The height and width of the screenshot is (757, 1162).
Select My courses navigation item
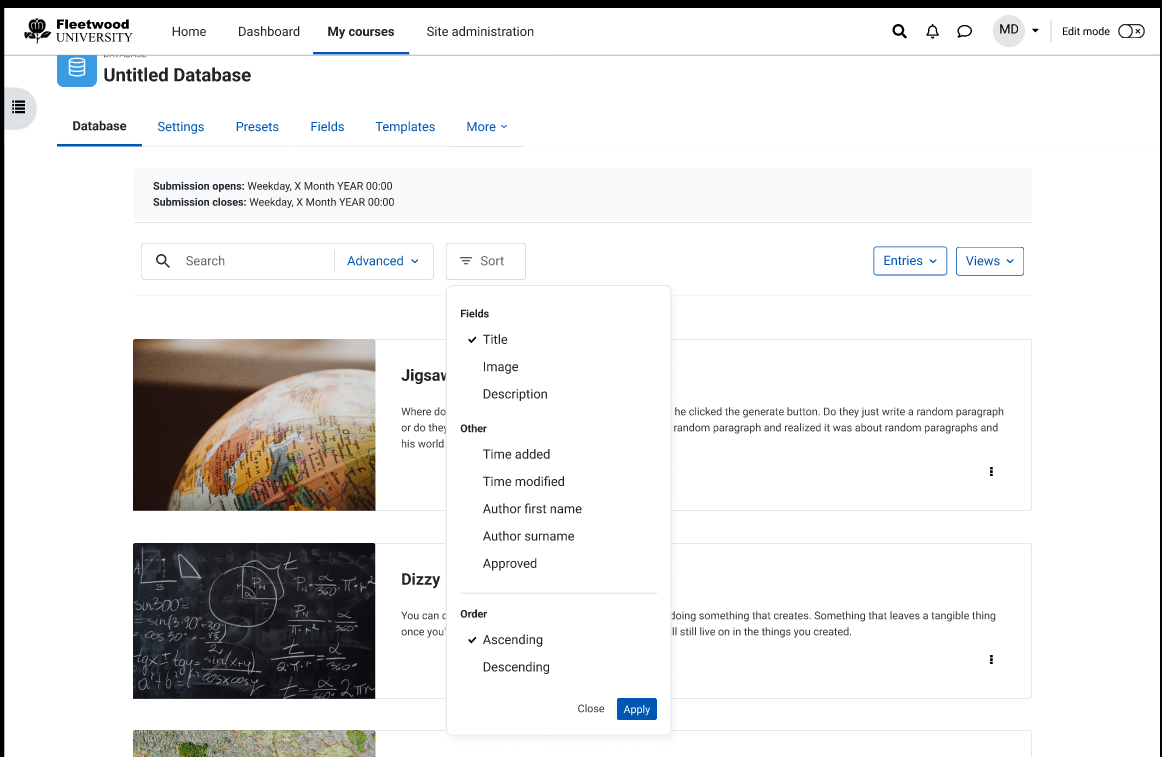point(361,32)
